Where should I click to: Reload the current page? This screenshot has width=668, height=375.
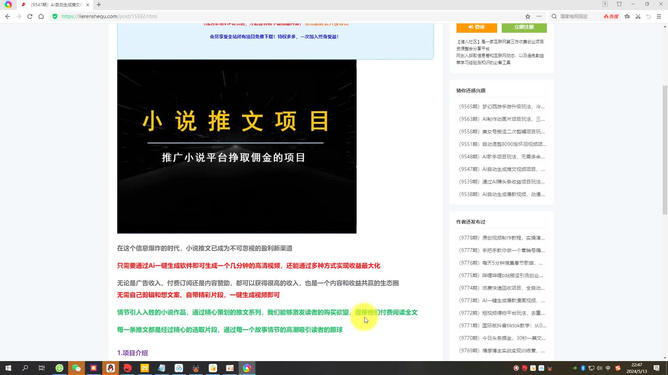[x=29, y=16]
